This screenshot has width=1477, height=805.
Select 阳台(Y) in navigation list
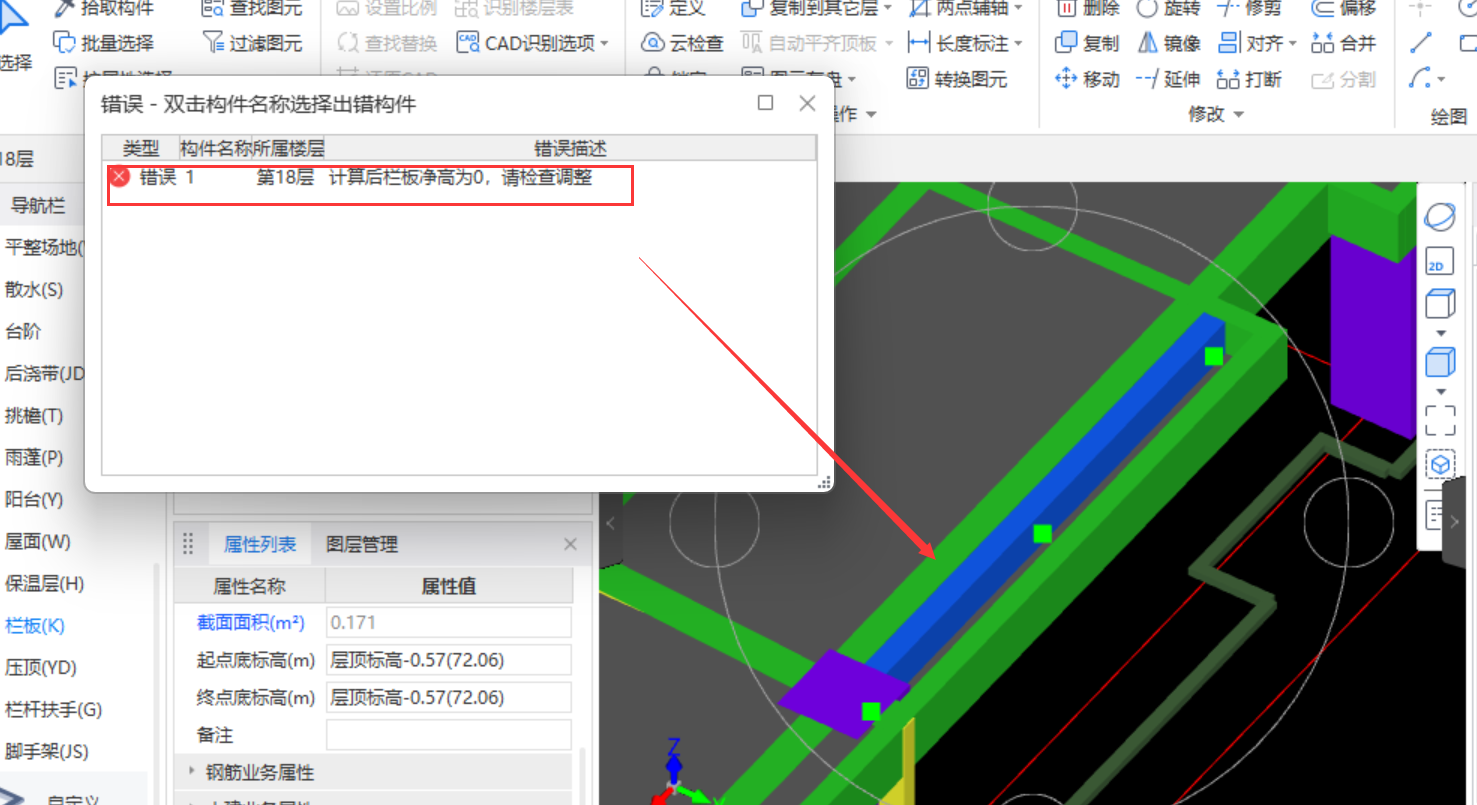click(x=34, y=499)
